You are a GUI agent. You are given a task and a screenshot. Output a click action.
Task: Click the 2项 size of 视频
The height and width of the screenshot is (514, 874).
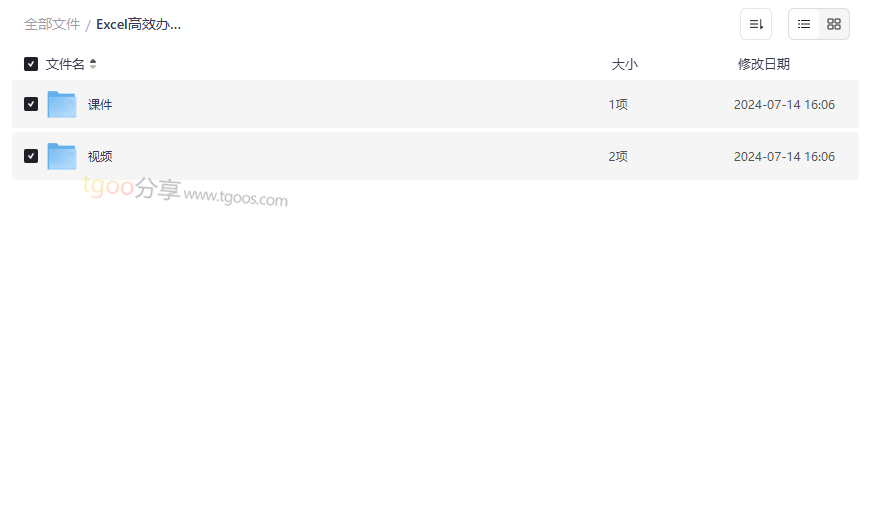pyautogui.click(x=618, y=156)
